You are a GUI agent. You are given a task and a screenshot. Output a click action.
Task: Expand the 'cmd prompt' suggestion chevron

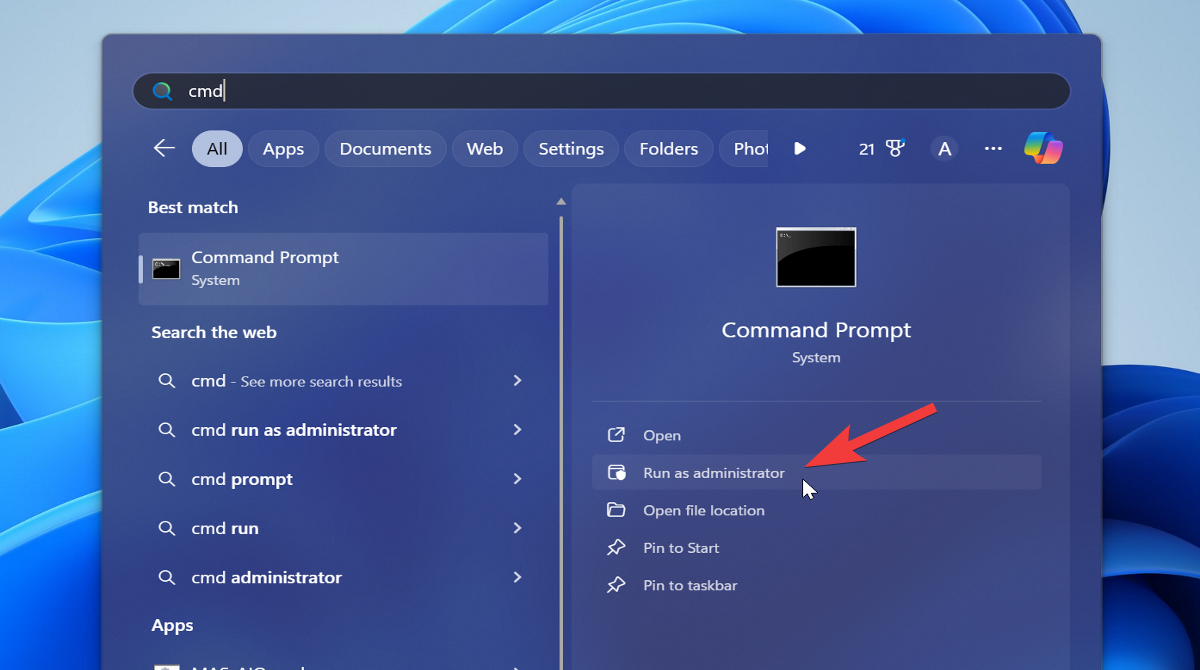point(517,479)
